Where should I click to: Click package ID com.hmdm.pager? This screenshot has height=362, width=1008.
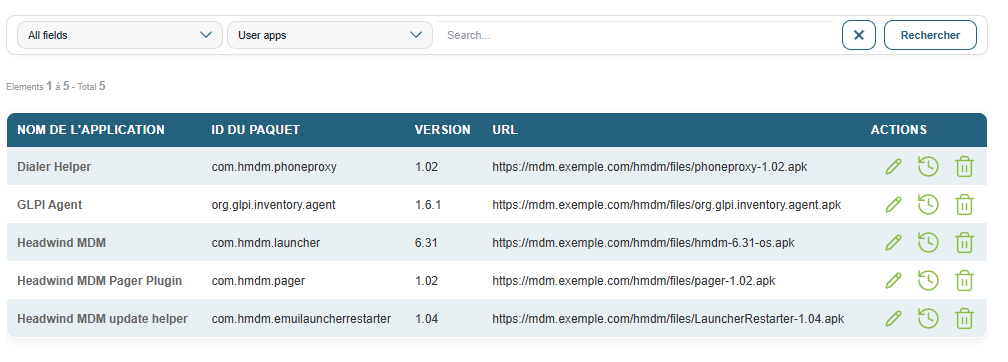click(258, 281)
